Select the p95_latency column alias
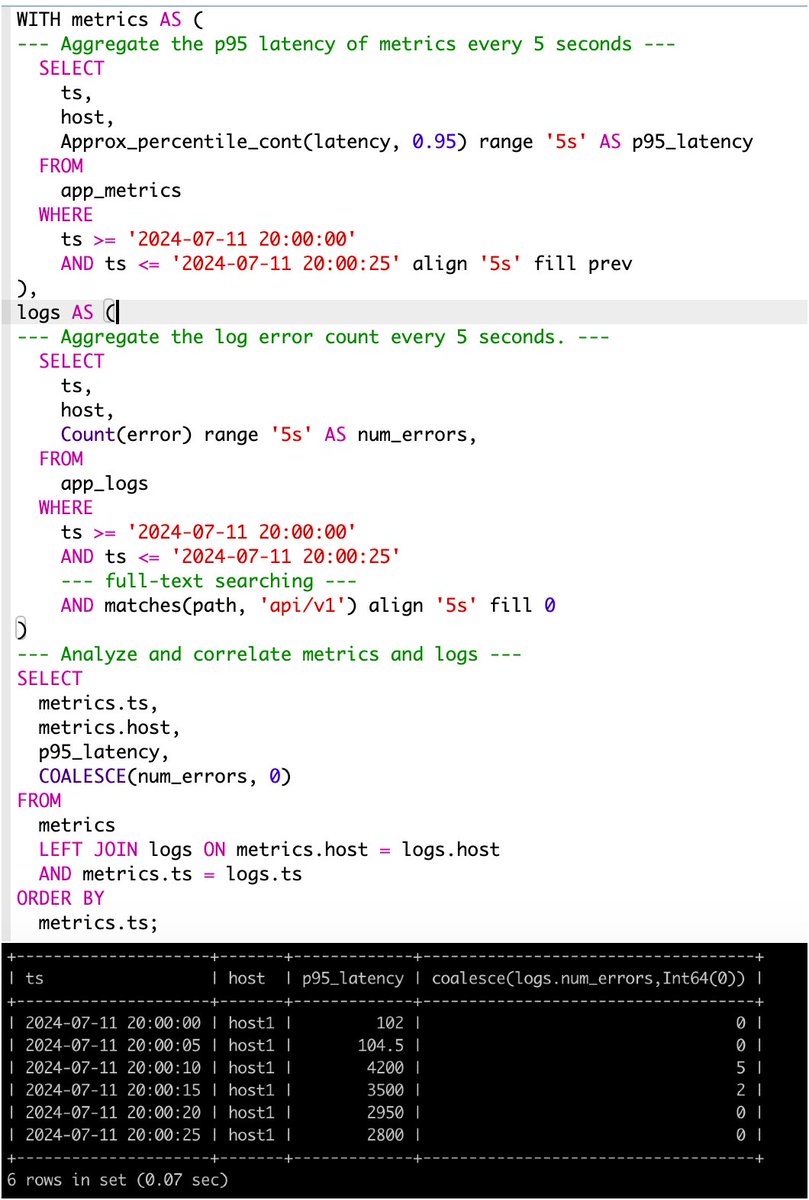The image size is (809, 1200). tap(693, 141)
